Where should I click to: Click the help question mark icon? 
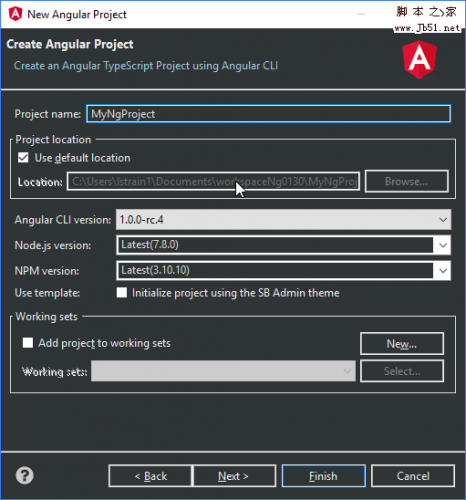pyautogui.click(x=25, y=475)
